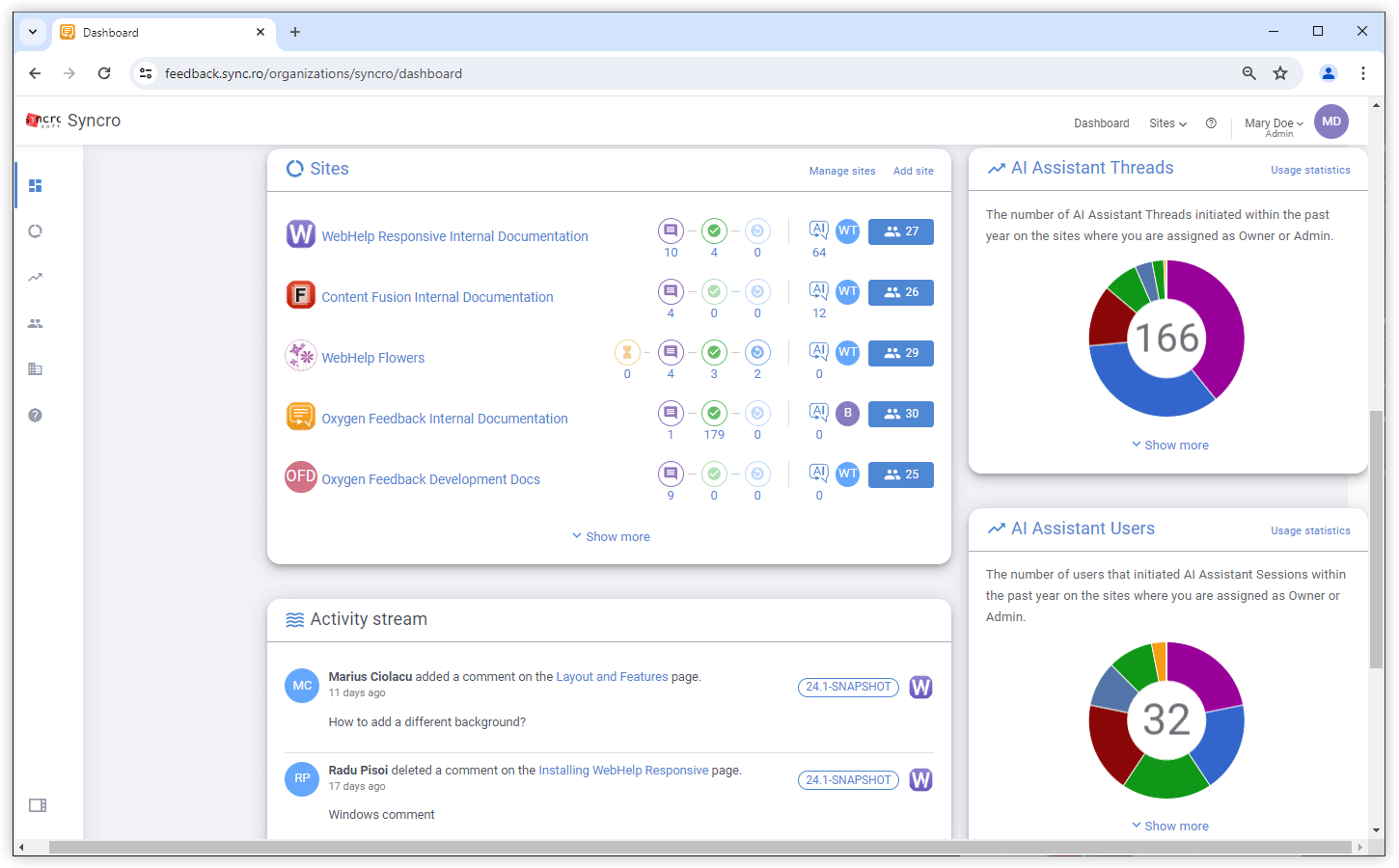Open the Sites circle icon in sidebar
Image resolution: width=1399 pixels, height=868 pixels.
point(36,231)
